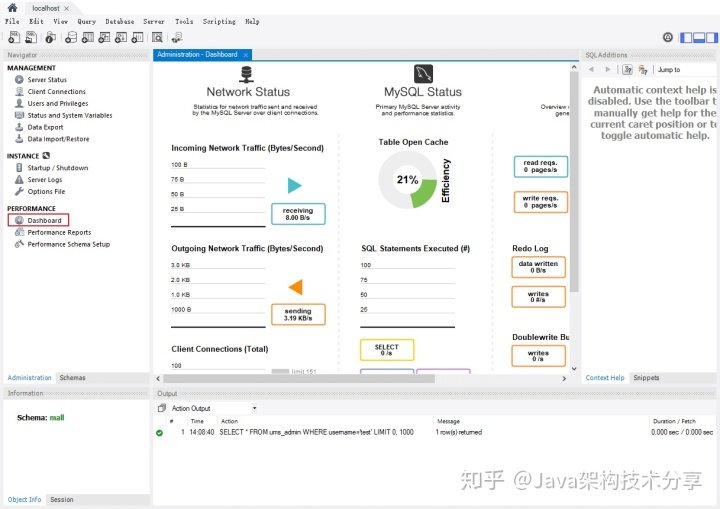Click the home icon tab
Viewport: 720px width, 509px height.
[12, 8]
